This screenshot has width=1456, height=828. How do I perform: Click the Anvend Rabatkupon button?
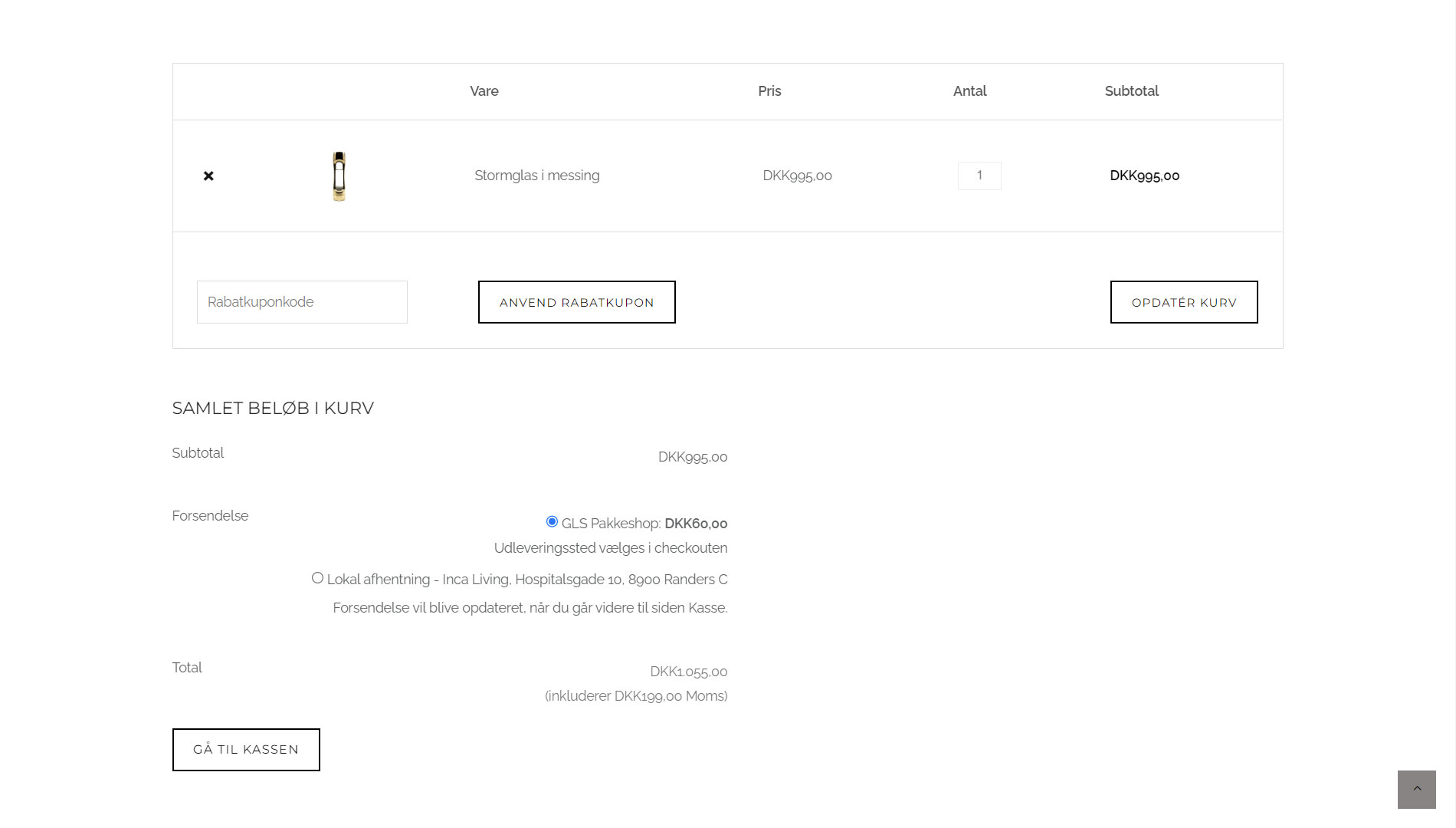(x=576, y=302)
